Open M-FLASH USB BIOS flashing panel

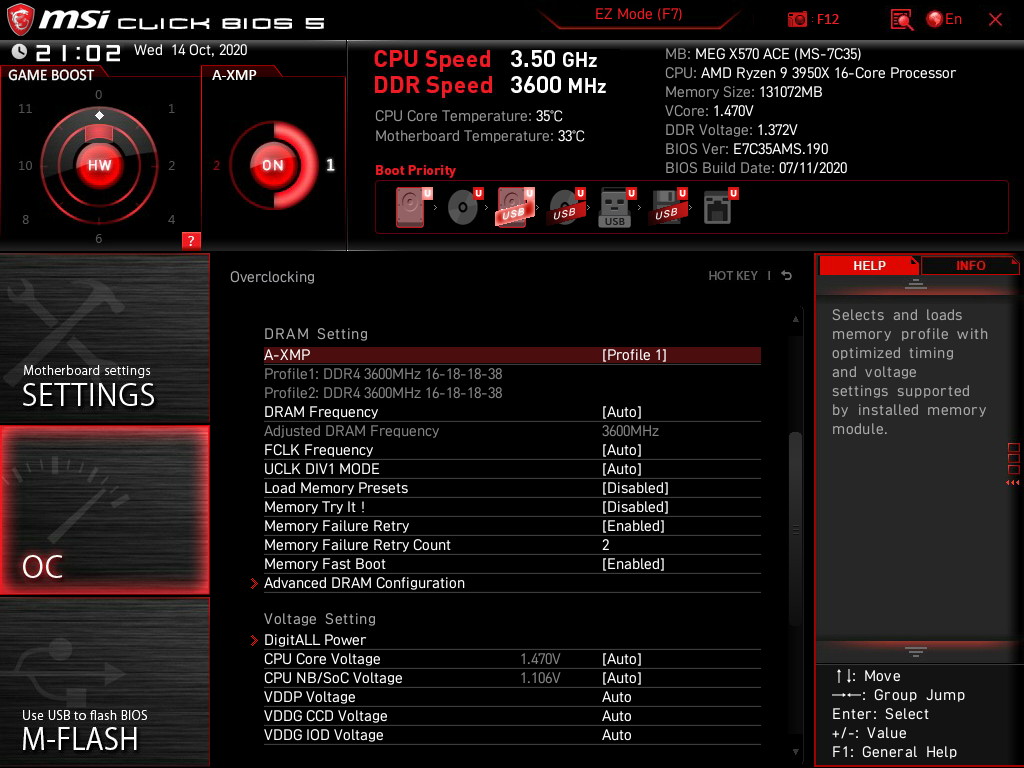104,682
